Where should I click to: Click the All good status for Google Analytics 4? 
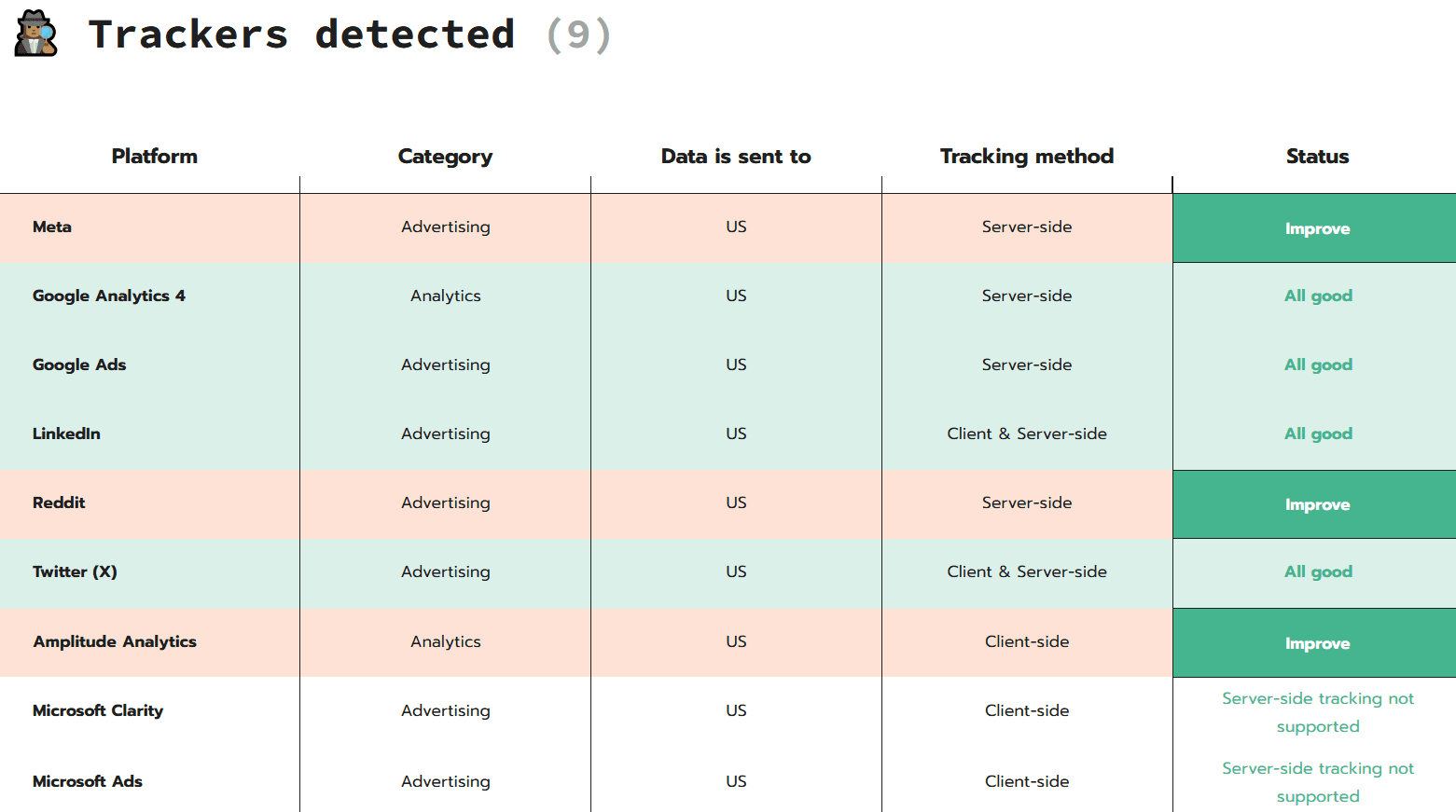point(1317,296)
